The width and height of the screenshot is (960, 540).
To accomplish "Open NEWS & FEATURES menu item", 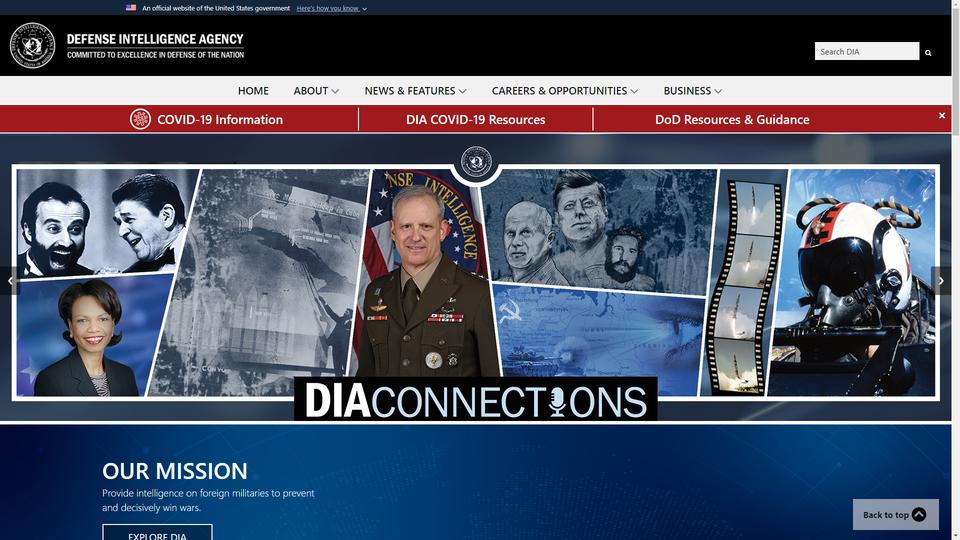I will (410, 91).
